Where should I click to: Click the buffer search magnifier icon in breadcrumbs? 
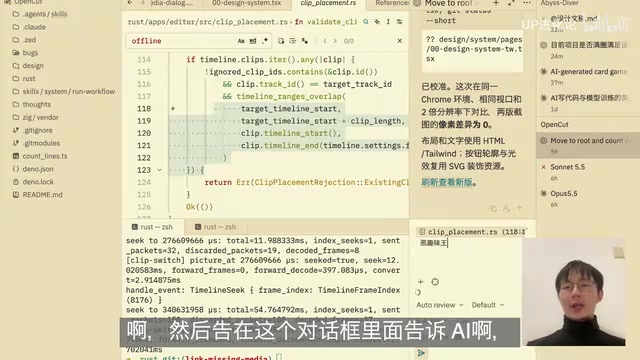[366, 22]
